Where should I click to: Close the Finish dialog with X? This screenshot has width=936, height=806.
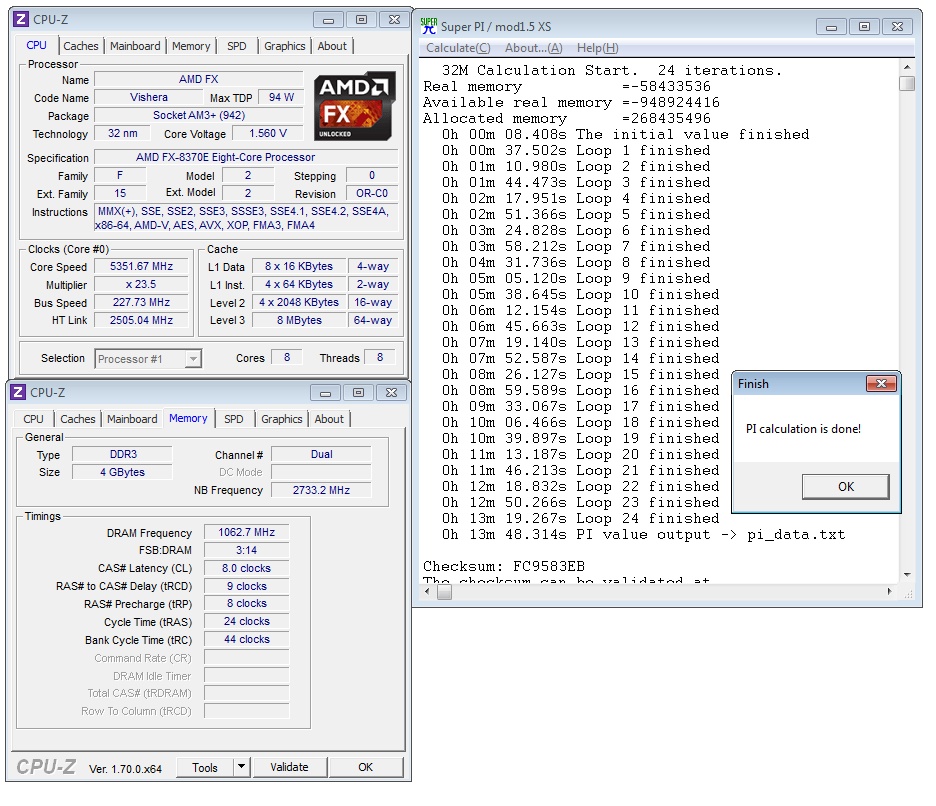pyautogui.click(x=881, y=383)
